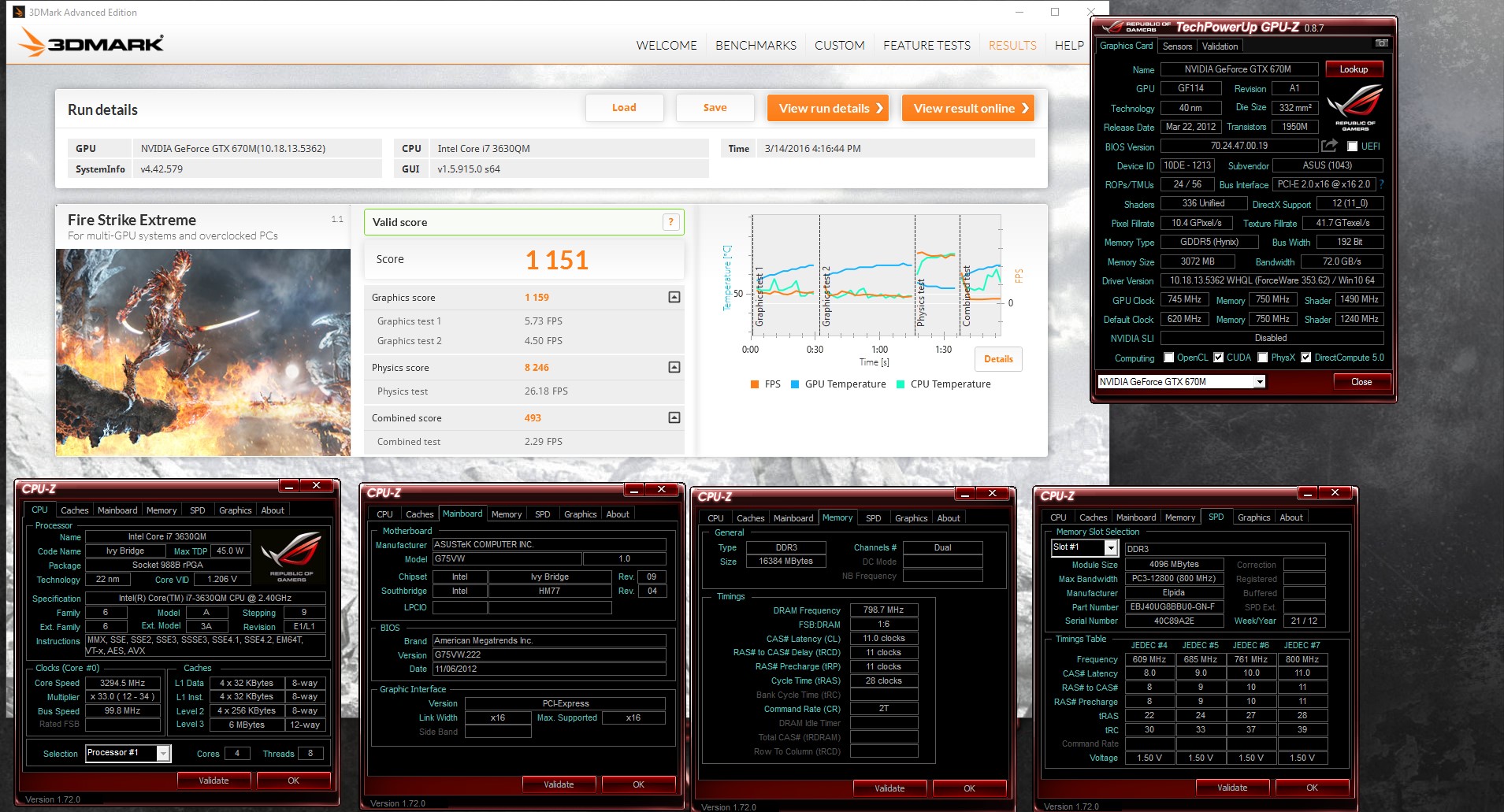1504x812 pixels.
Task: Click Validate in CPU-Z Memory window
Action: coord(889,788)
